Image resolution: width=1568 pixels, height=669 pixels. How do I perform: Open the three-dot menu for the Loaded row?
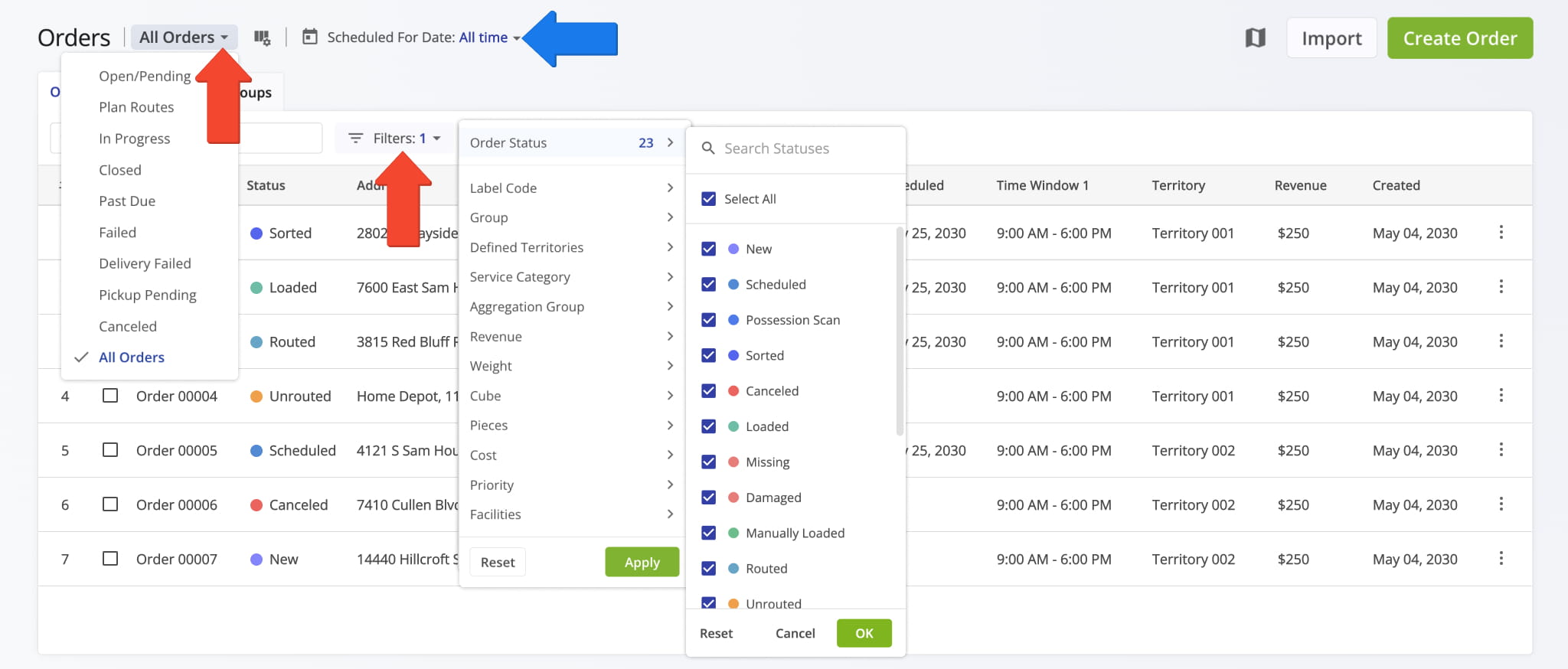click(x=1501, y=286)
